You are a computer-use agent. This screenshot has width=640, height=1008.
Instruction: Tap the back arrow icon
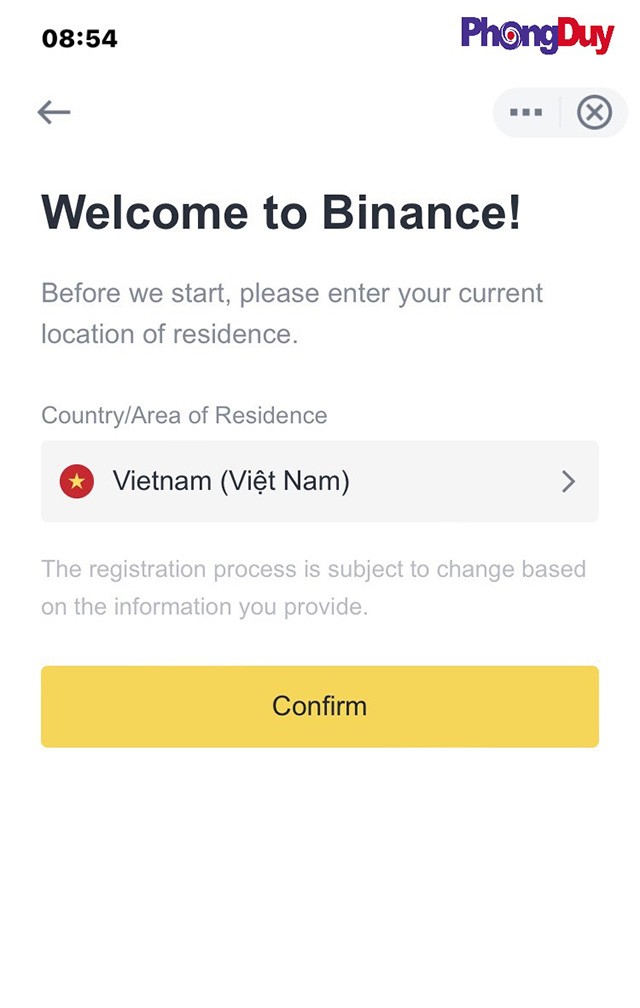tap(54, 112)
